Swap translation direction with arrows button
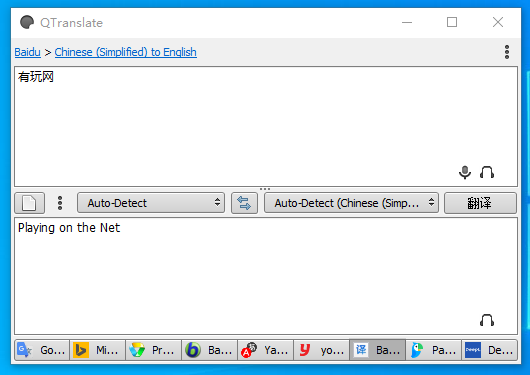This screenshot has height=375, width=530. (x=244, y=203)
